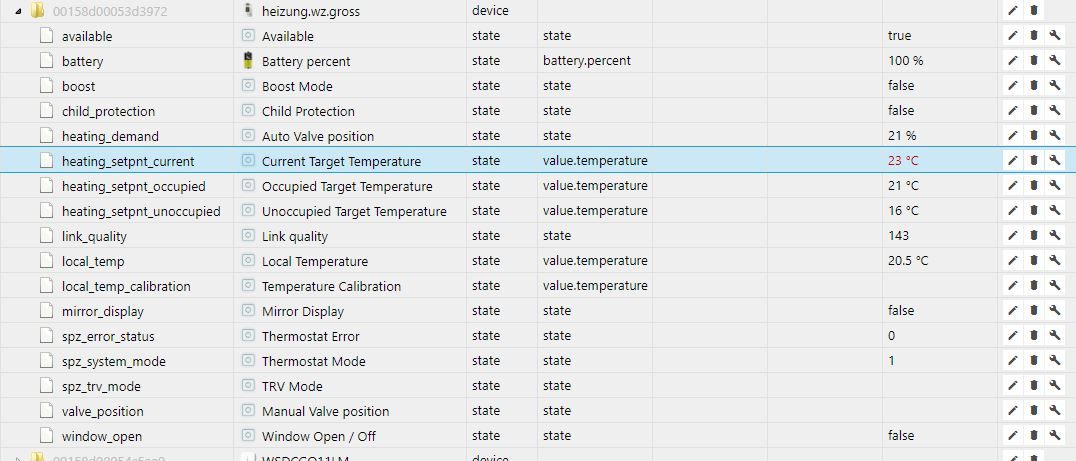The height and width of the screenshot is (461, 1076).
Task: Click the empty value cell of spz_trv_mode
Action: click(940, 386)
